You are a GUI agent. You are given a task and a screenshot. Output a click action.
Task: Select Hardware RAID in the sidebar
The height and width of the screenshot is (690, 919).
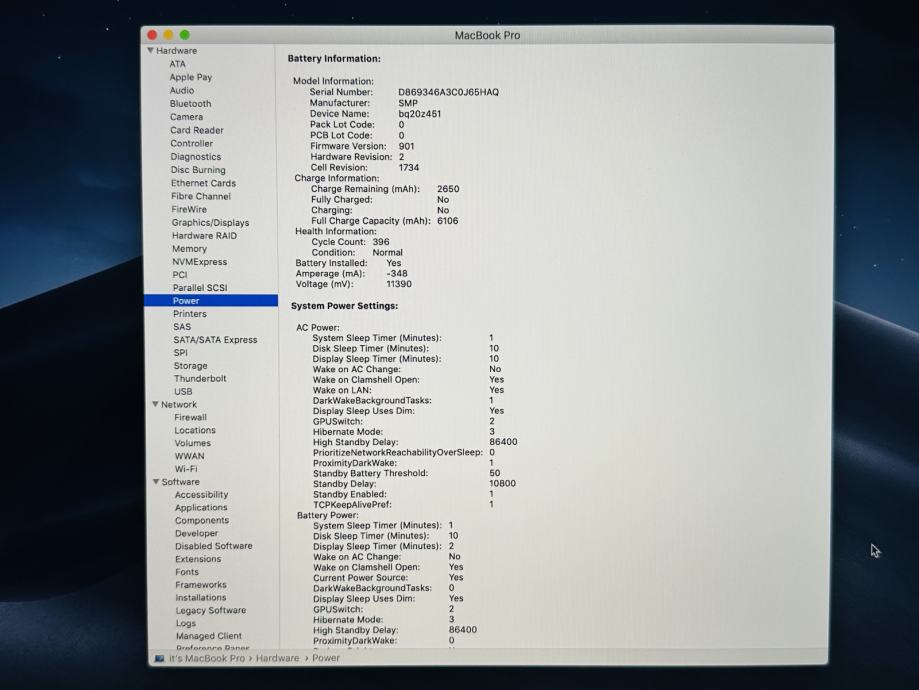pos(205,236)
